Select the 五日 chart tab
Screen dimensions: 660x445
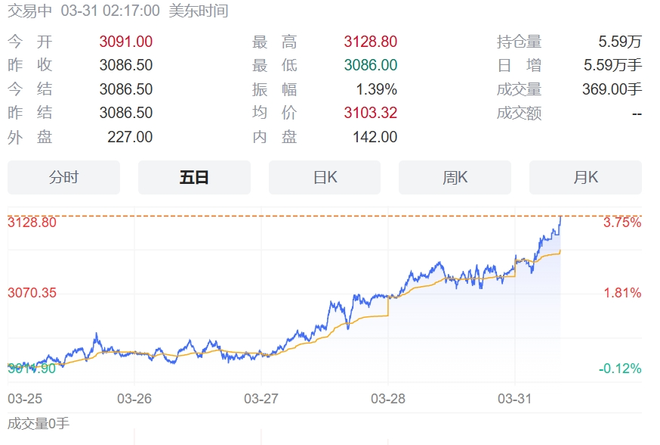tap(194, 178)
